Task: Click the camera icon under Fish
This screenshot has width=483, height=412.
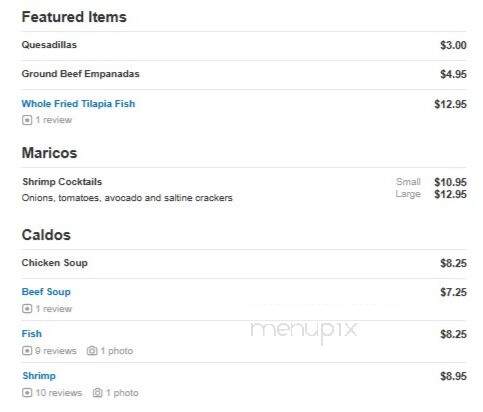Action: 92,351
